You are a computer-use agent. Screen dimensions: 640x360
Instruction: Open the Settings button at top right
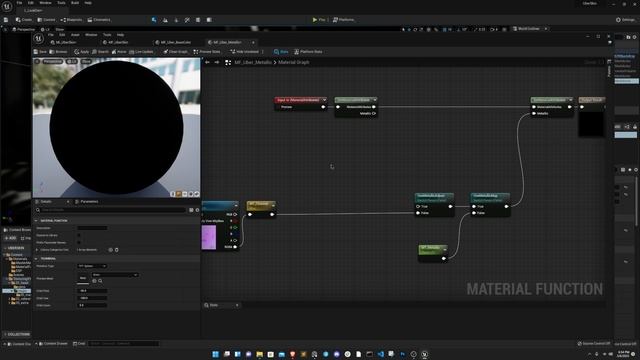pos(625,20)
